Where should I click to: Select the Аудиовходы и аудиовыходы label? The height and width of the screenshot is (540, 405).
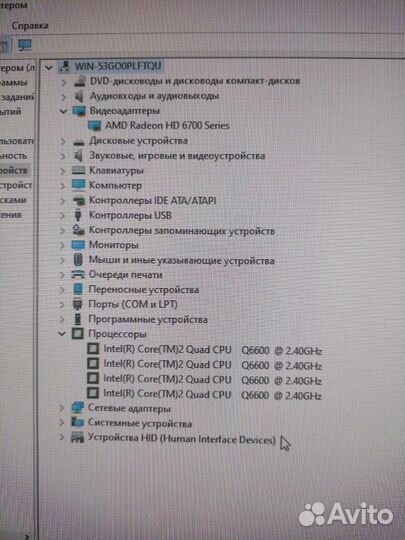pyautogui.click(x=154, y=96)
